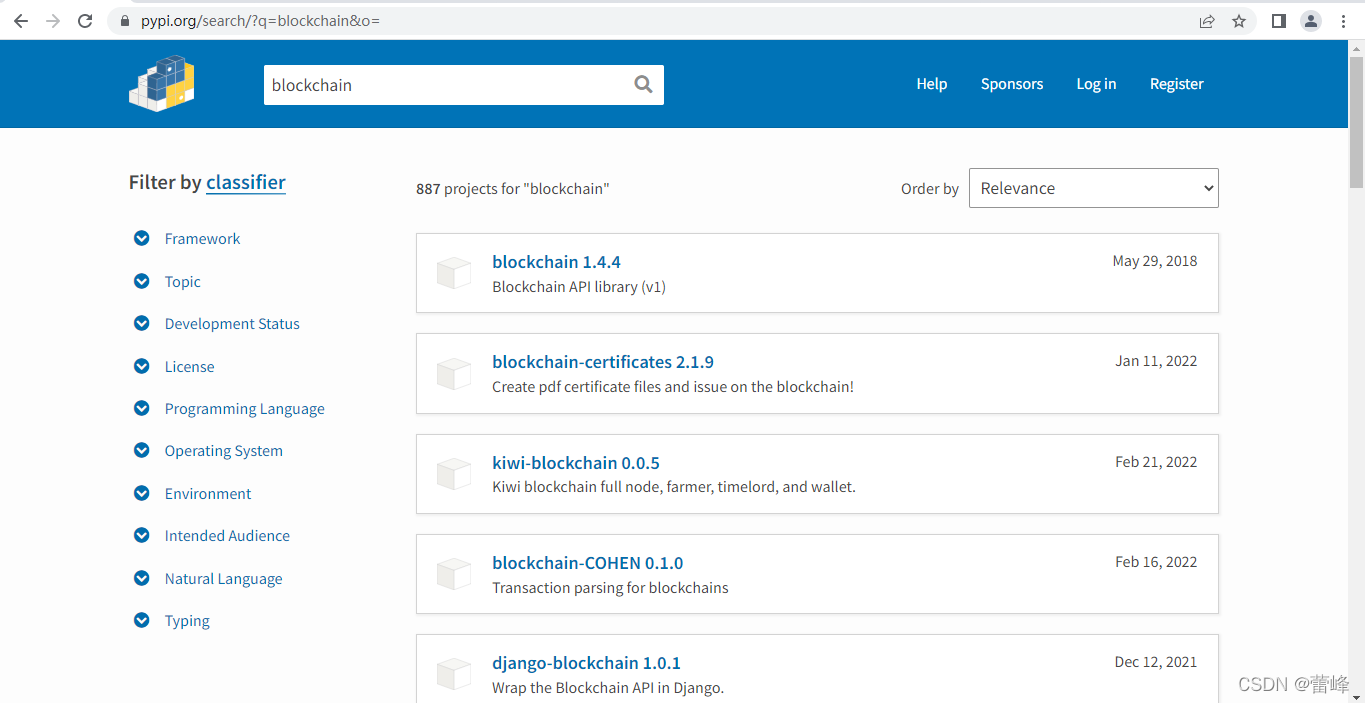The height and width of the screenshot is (703, 1365).
Task: Share this page icon
Action: [x=1207, y=21]
